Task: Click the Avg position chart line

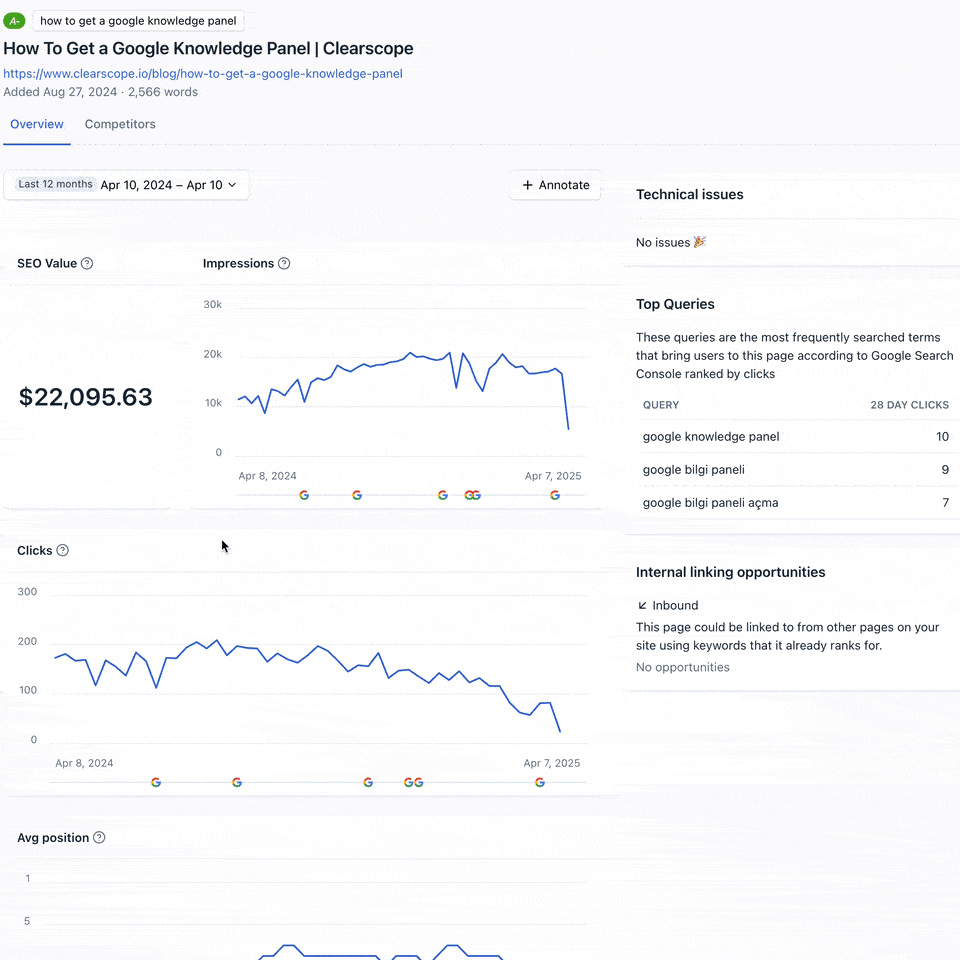Action: click(380, 952)
